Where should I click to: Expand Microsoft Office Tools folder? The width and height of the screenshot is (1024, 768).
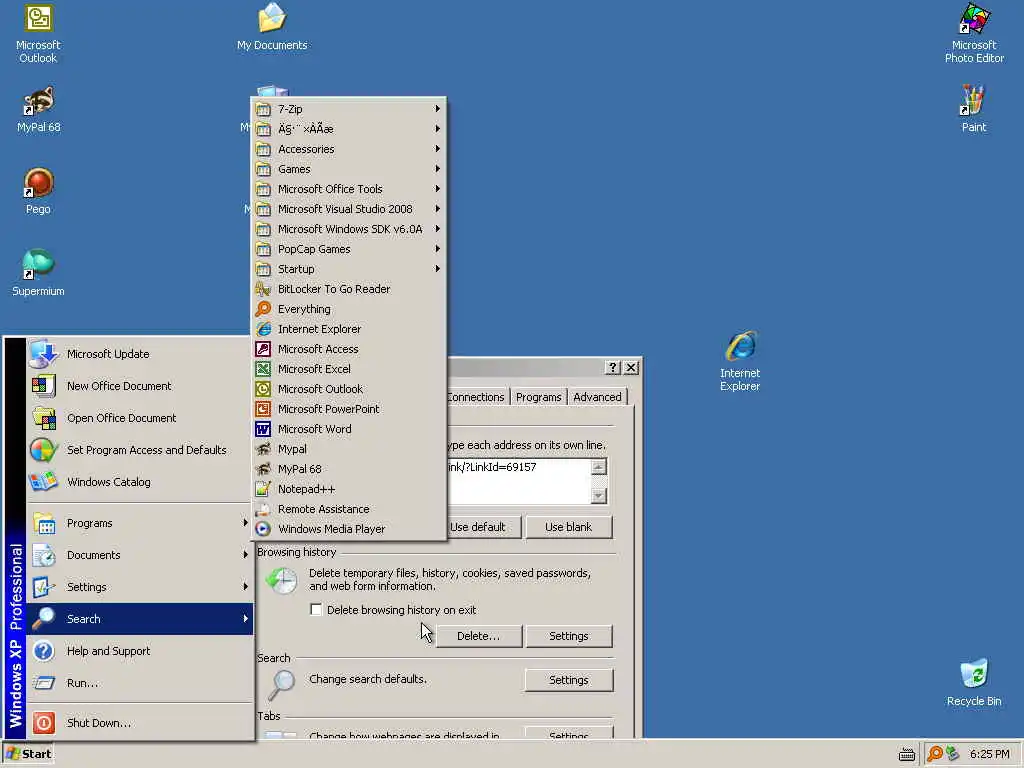click(x=349, y=189)
